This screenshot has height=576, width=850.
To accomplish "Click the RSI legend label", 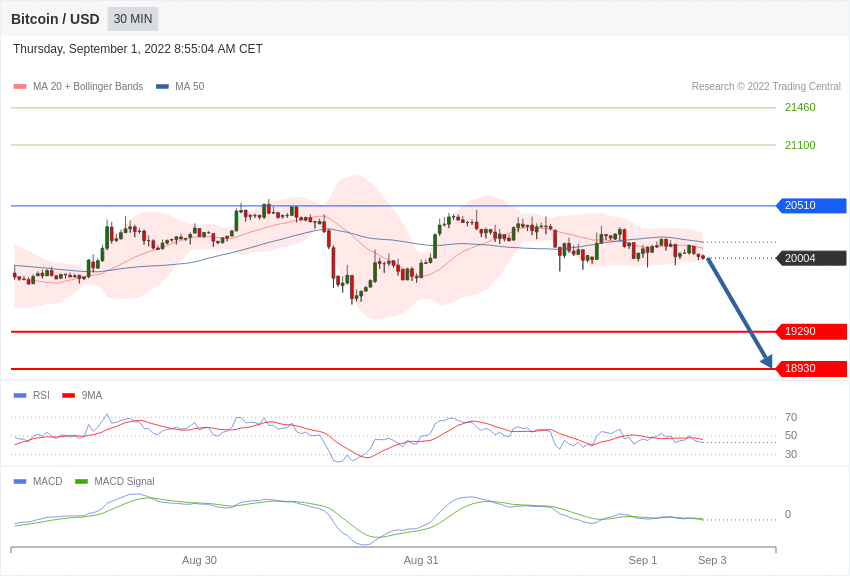I will point(41,396).
